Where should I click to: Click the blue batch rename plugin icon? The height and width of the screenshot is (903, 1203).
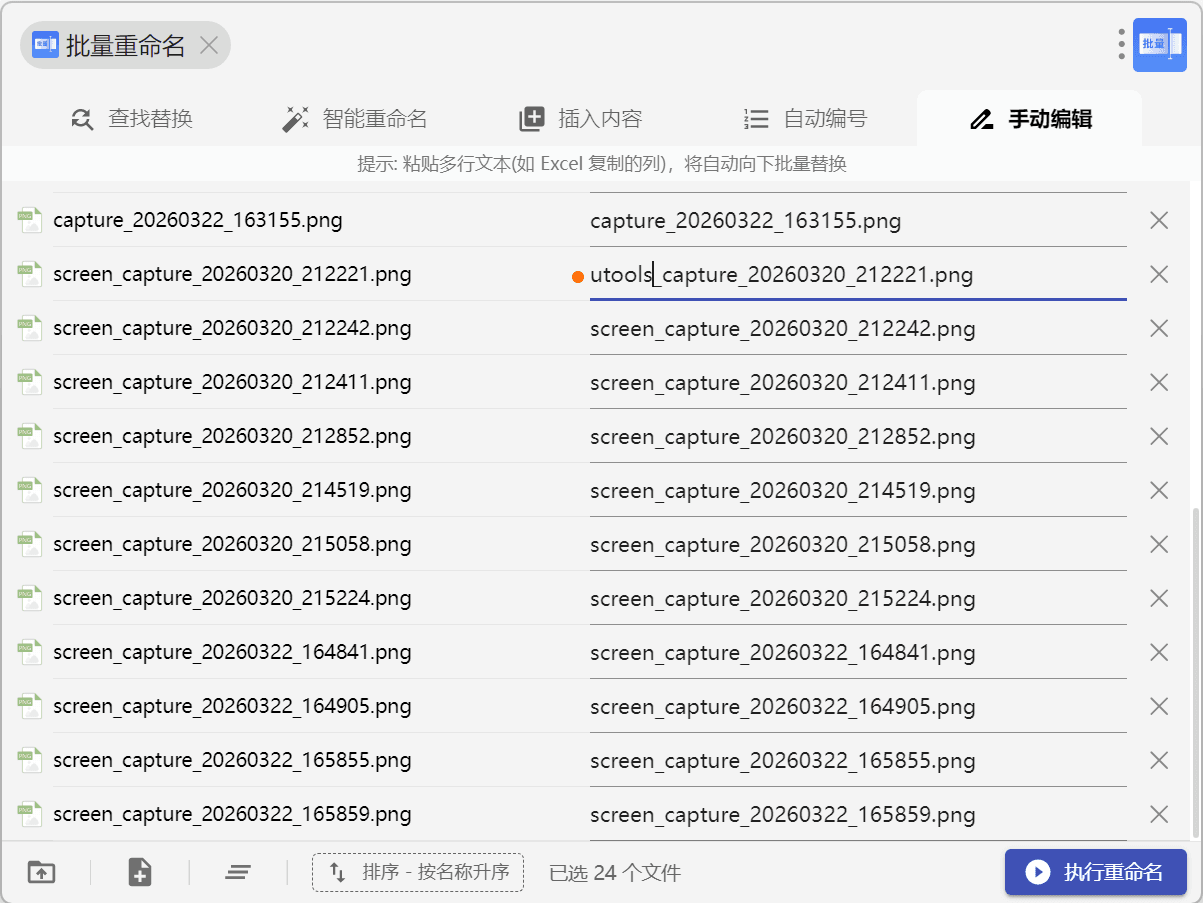tap(1159, 45)
